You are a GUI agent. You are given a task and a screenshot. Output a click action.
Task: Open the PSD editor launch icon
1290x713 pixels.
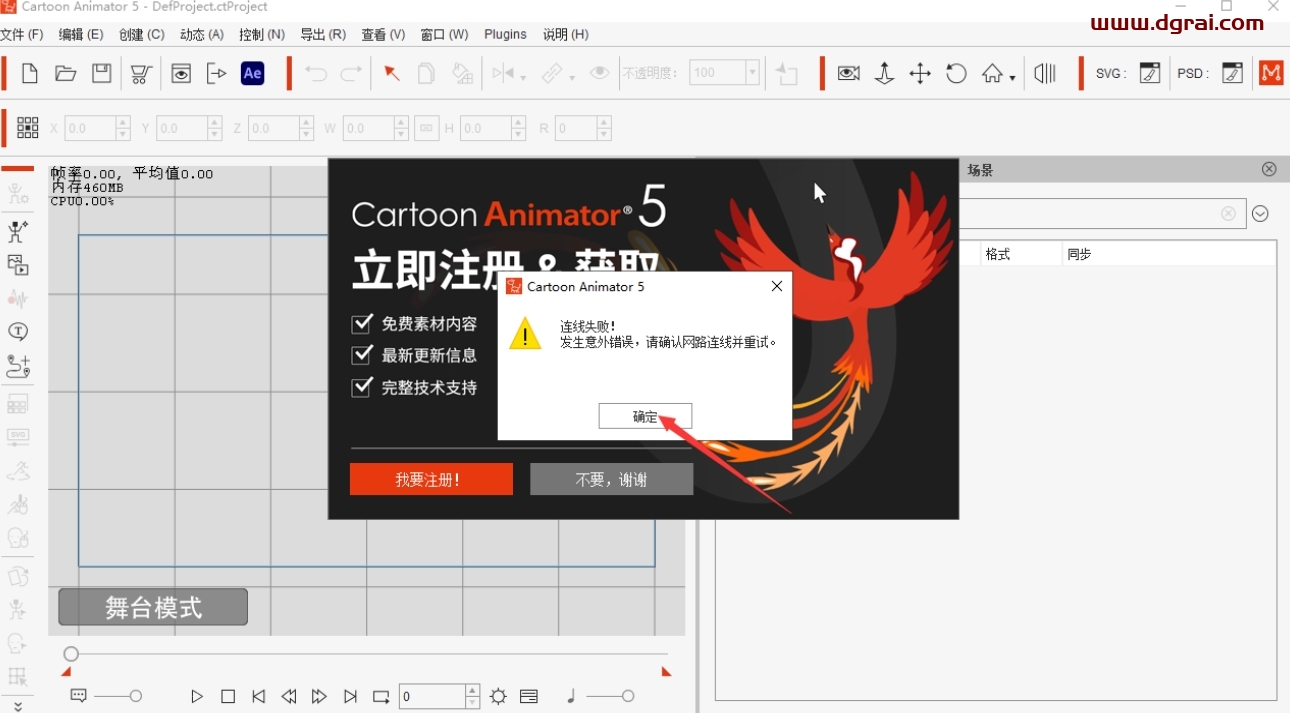point(1233,73)
